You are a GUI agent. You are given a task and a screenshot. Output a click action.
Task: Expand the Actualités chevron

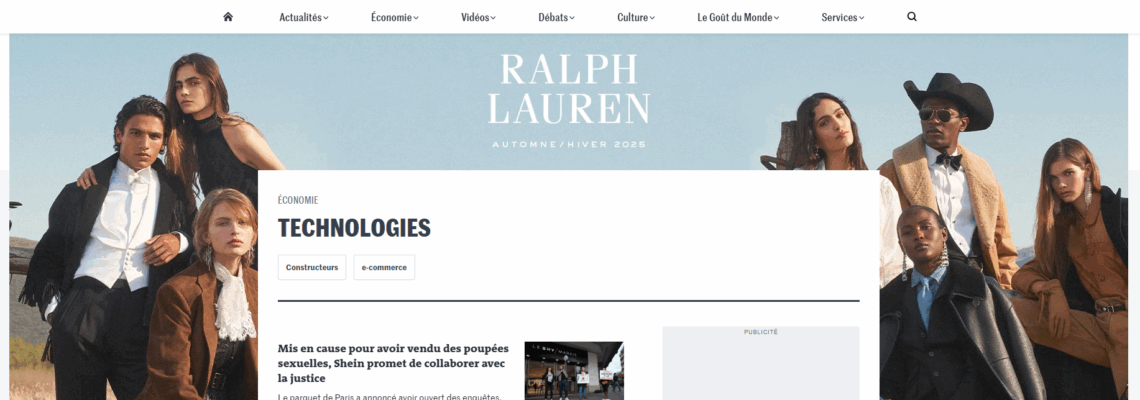pyautogui.click(x=326, y=18)
